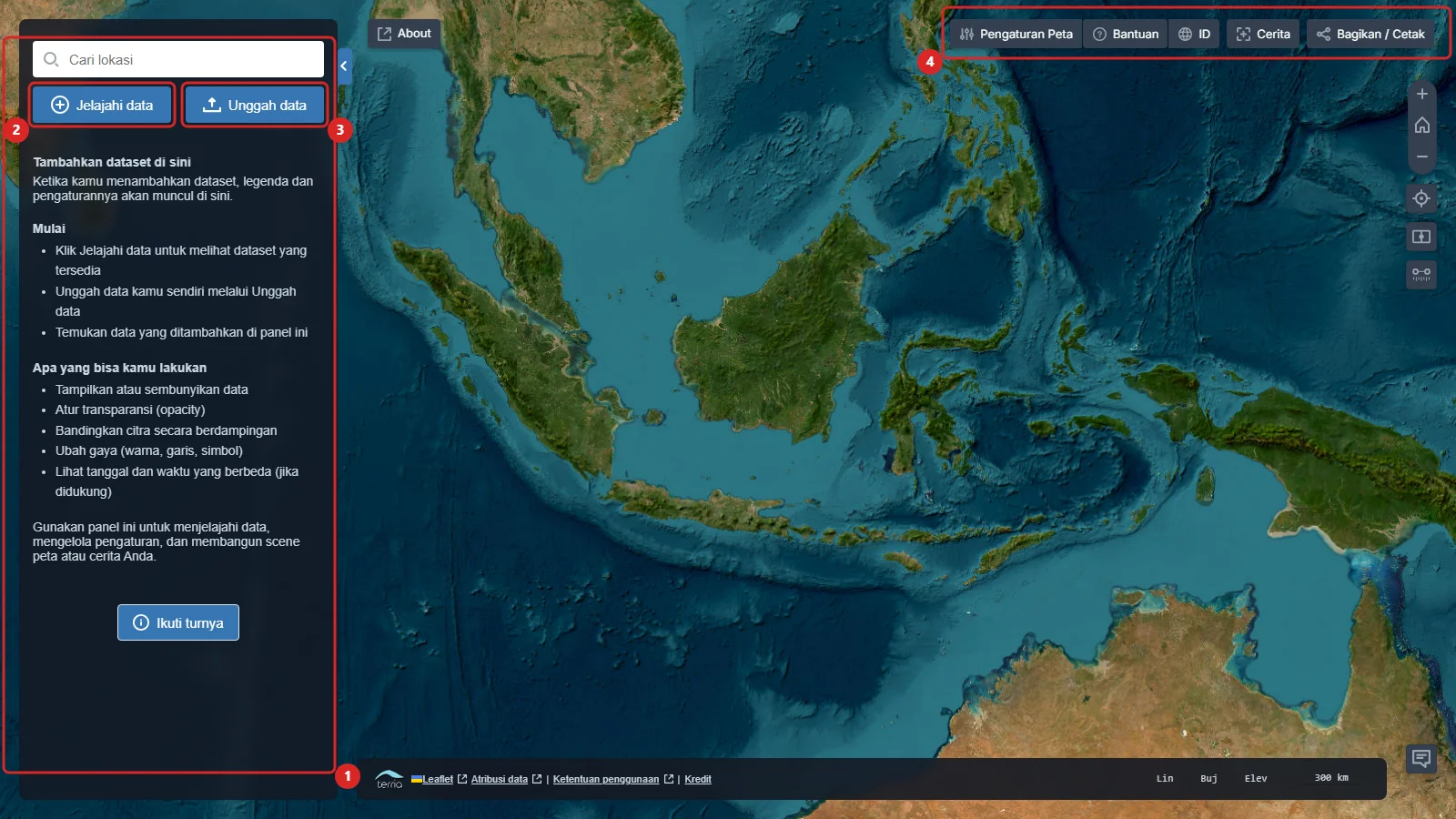Image resolution: width=1456 pixels, height=819 pixels.
Task: Click 'Ubah gaya (warna, garis, simbol)' item
Action: click(x=149, y=450)
